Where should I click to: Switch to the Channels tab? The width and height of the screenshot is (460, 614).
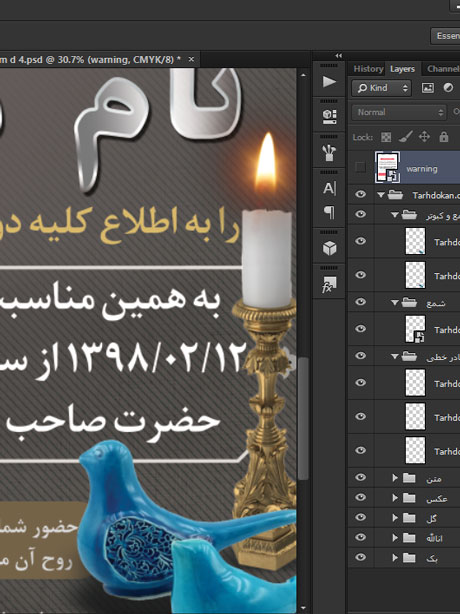point(443,69)
